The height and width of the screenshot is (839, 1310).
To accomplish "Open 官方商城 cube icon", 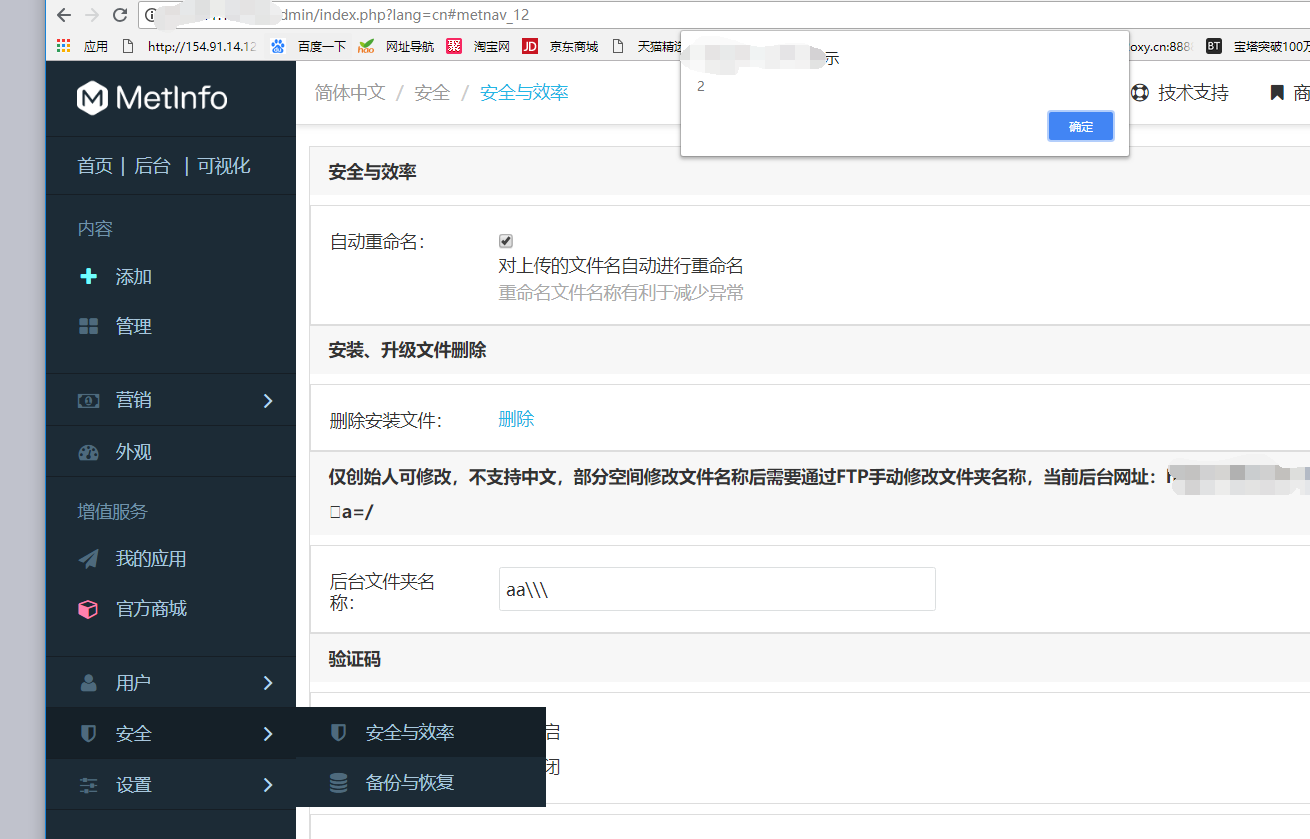I will (x=88, y=609).
